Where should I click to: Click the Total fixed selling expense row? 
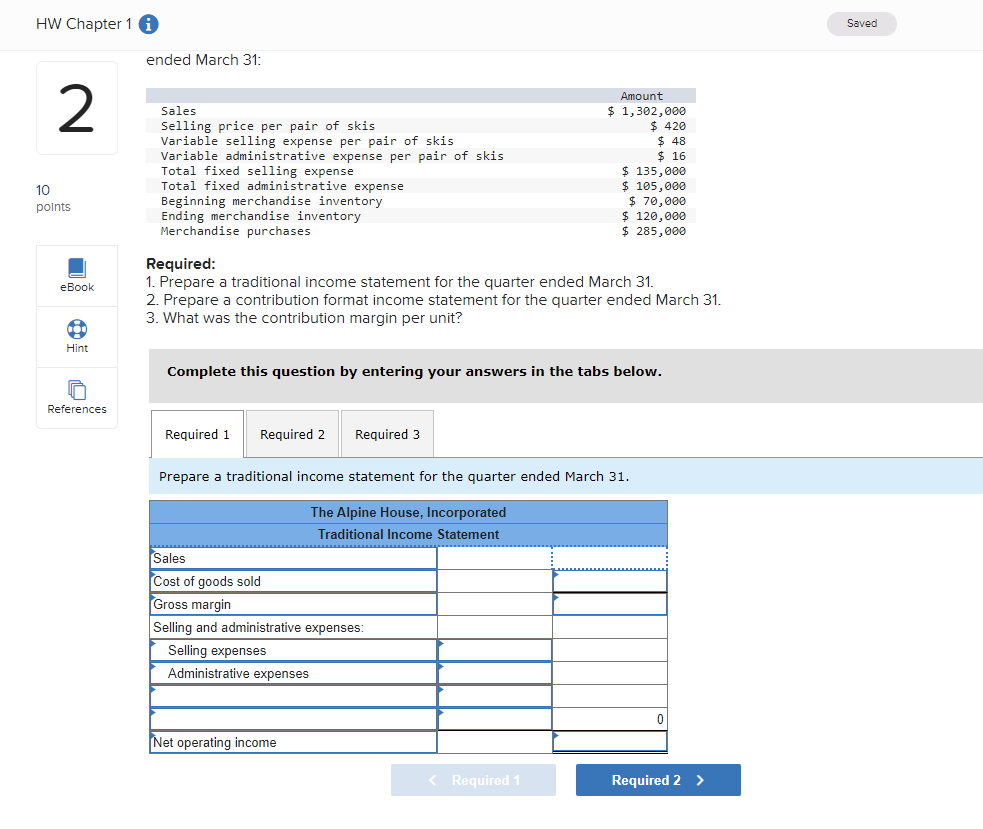tap(421, 171)
